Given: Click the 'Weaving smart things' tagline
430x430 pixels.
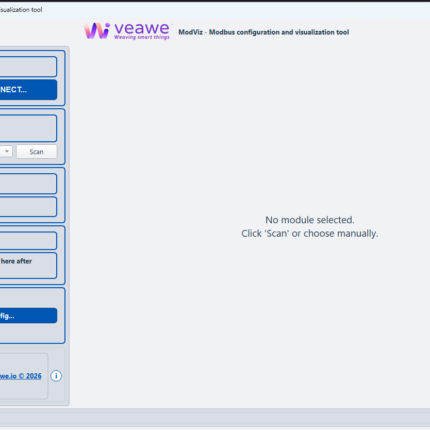Looking at the screenshot, I should coord(142,37).
